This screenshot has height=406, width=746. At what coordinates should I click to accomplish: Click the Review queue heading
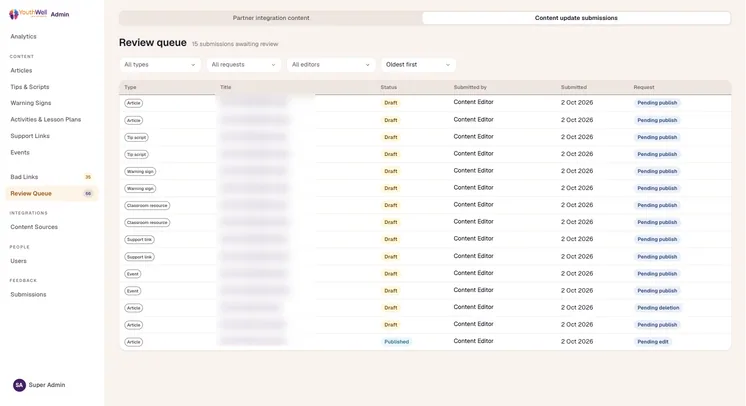click(x=153, y=43)
